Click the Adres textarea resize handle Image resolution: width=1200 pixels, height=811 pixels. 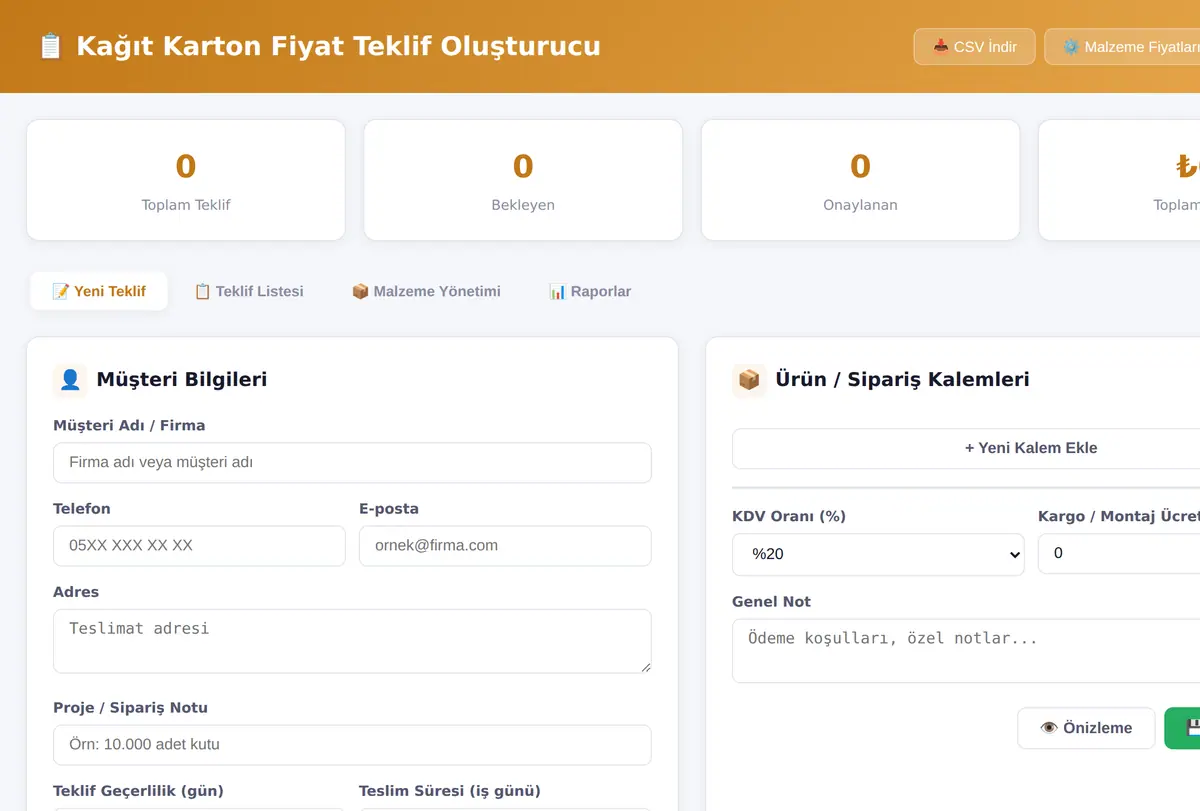(x=645, y=666)
